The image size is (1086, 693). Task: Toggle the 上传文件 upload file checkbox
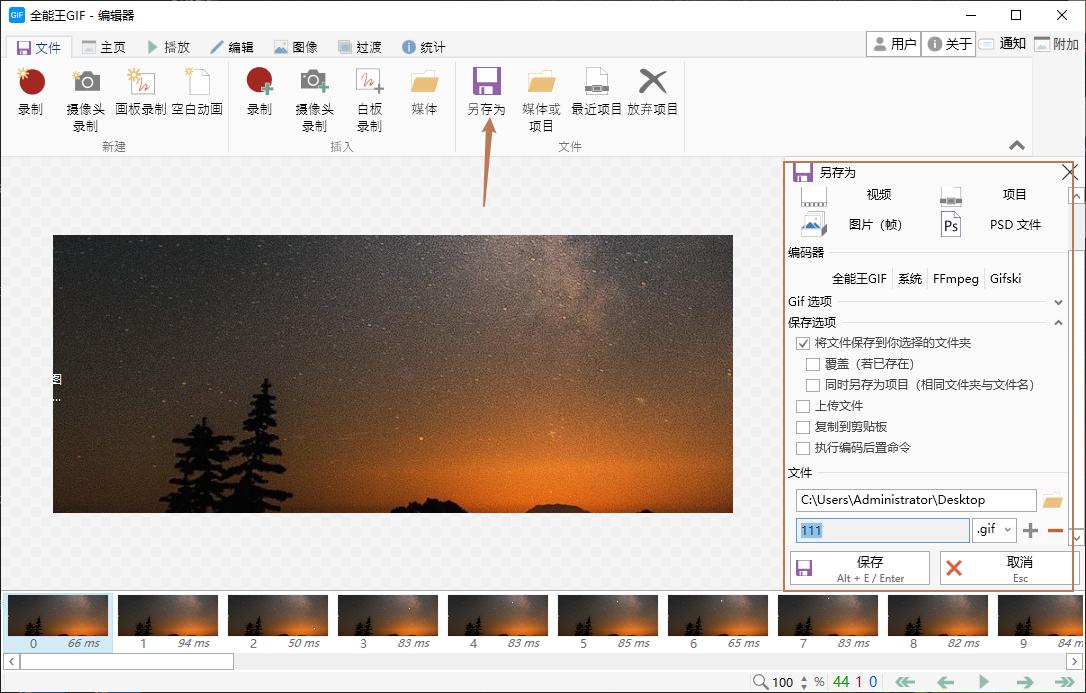[803, 406]
